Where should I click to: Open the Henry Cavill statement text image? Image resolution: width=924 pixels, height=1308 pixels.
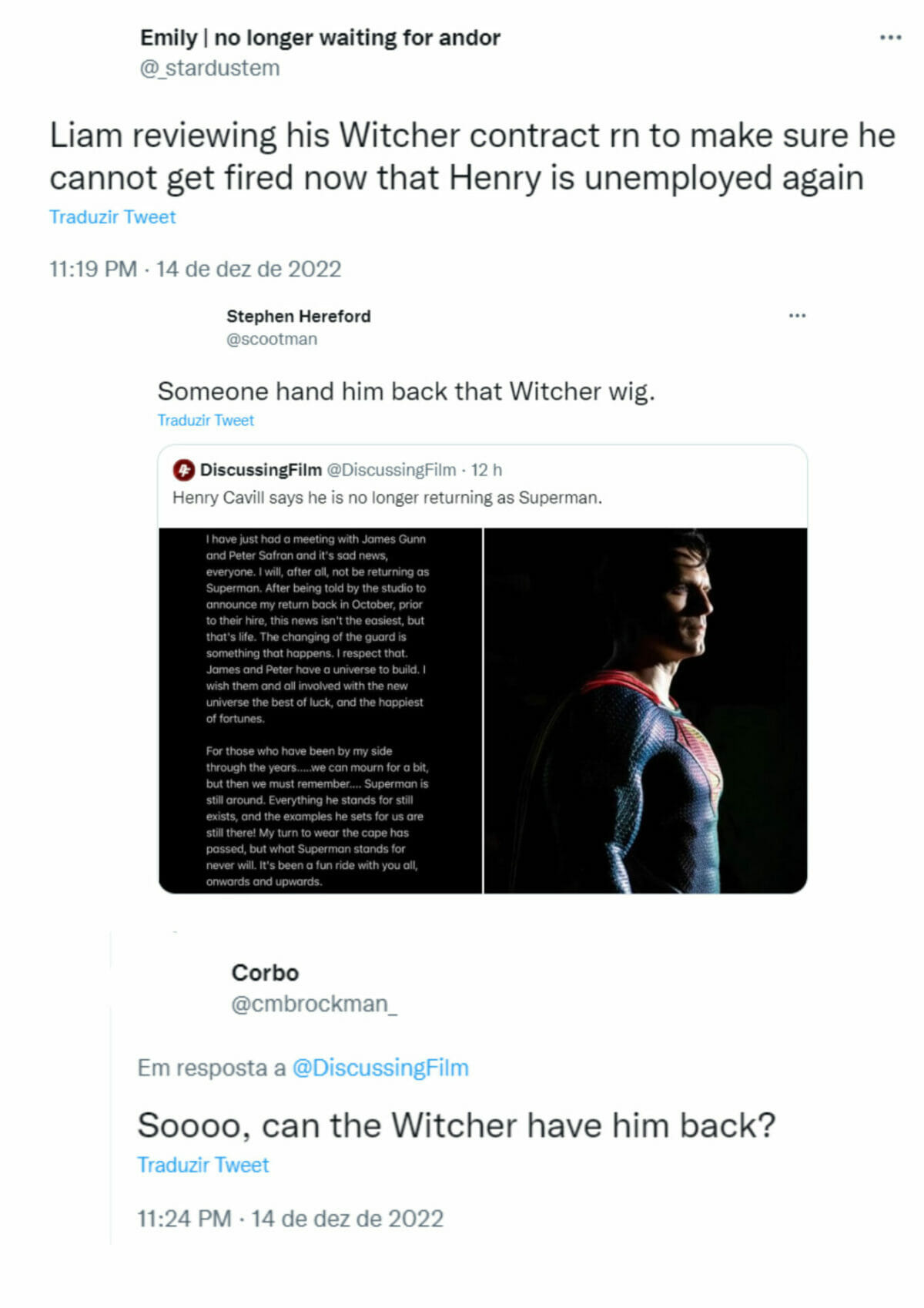coord(320,710)
